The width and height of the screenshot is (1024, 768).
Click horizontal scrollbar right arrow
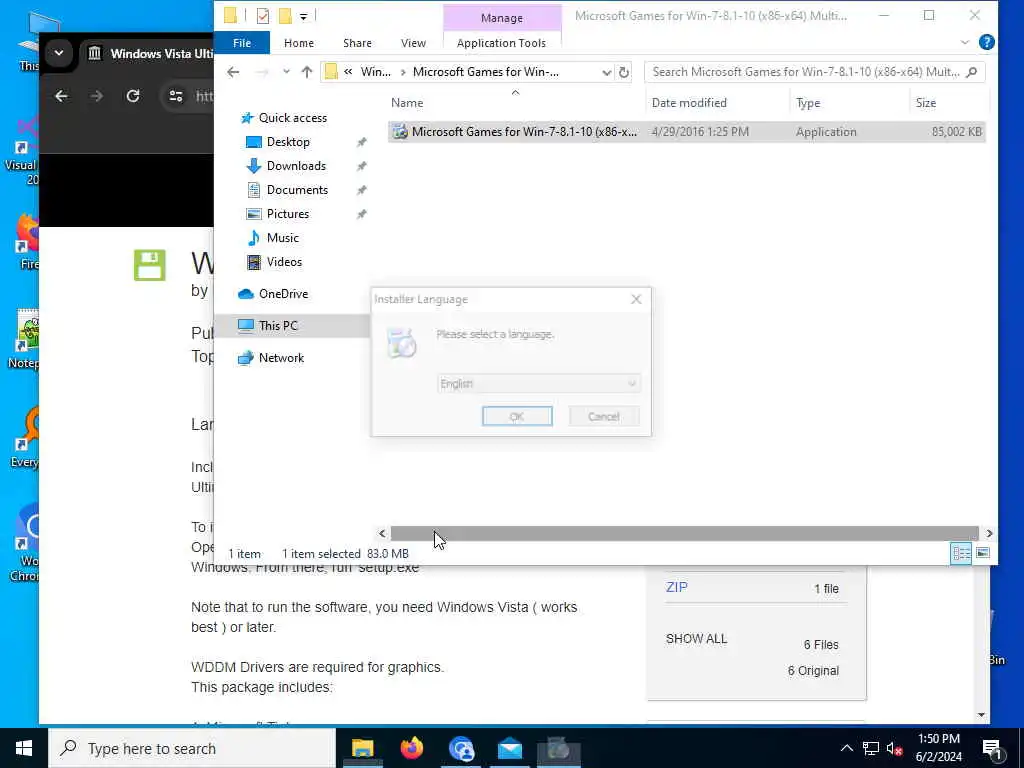pyautogui.click(x=989, y=534)
